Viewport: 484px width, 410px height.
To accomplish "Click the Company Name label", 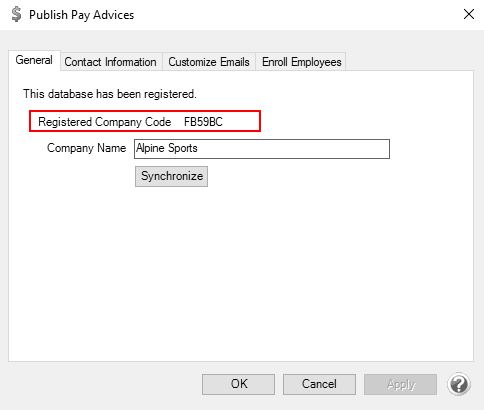I will tap(86, 148).
